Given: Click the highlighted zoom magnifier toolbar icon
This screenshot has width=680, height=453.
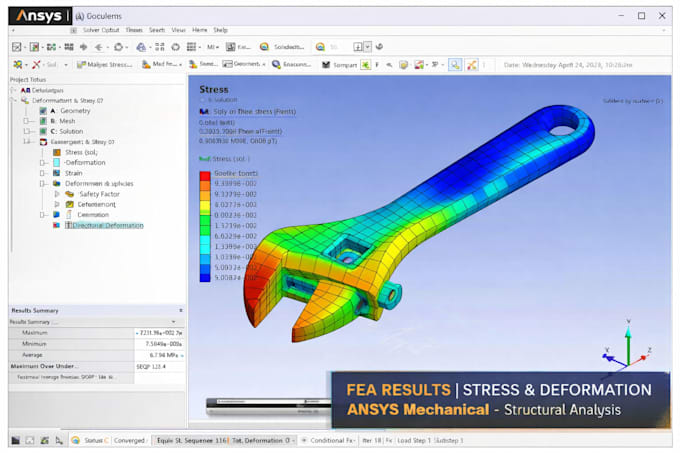Looking at the screenshot, I should 454,65.
